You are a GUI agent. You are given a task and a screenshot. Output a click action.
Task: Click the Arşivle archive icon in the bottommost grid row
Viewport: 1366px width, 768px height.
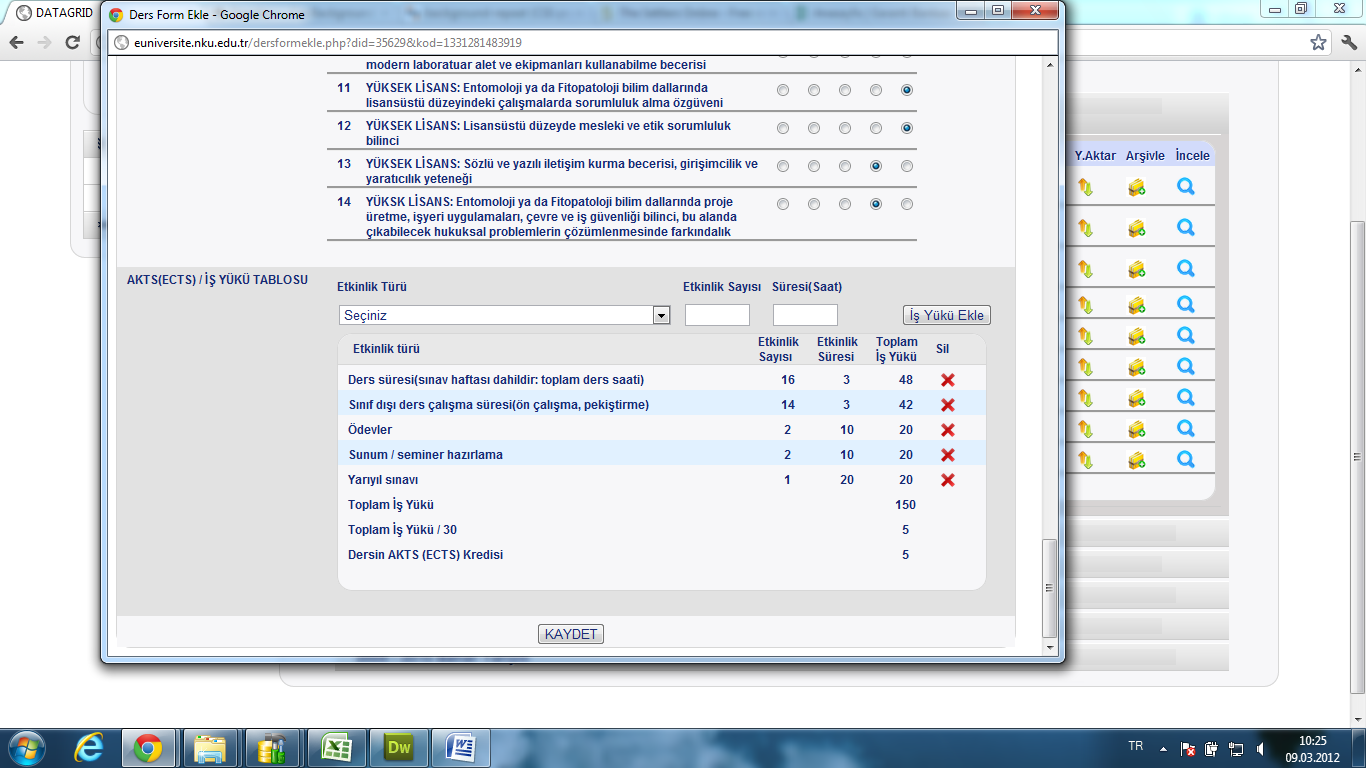[x=1136, y=460]
